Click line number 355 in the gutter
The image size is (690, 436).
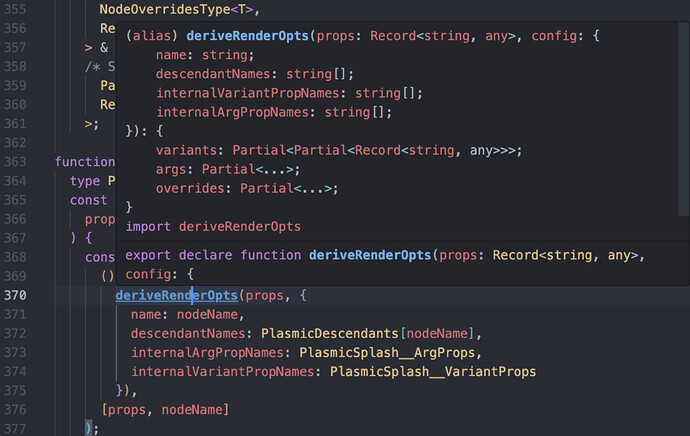[x=15, y=10]
